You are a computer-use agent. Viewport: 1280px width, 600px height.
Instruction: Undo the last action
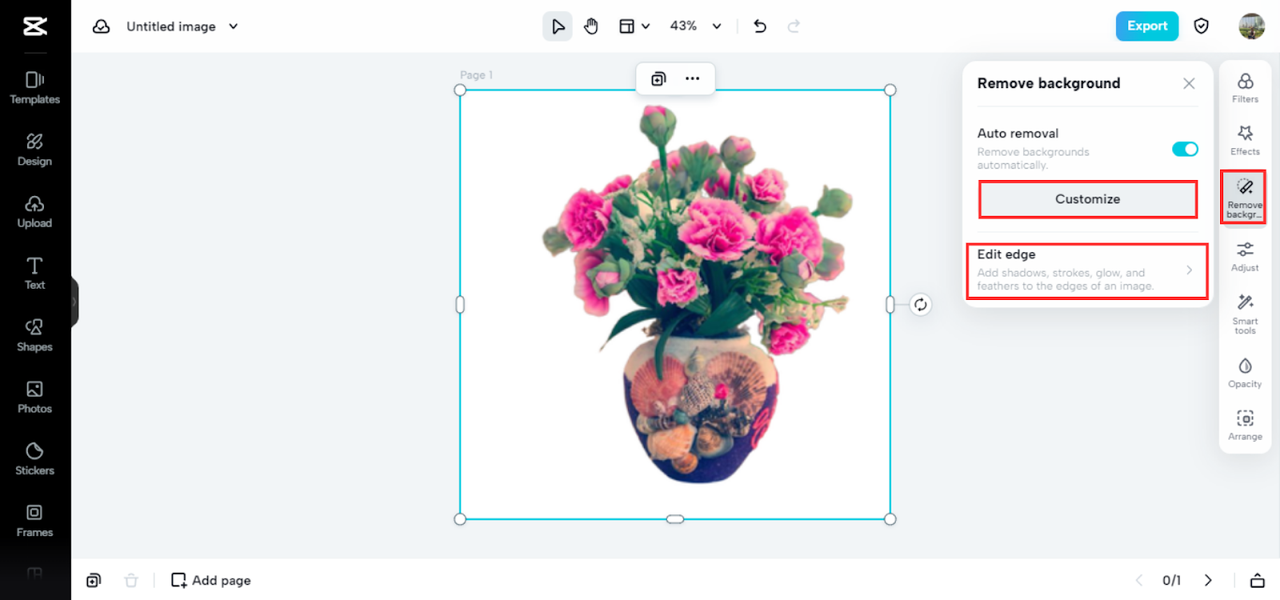tap(760, 26)
